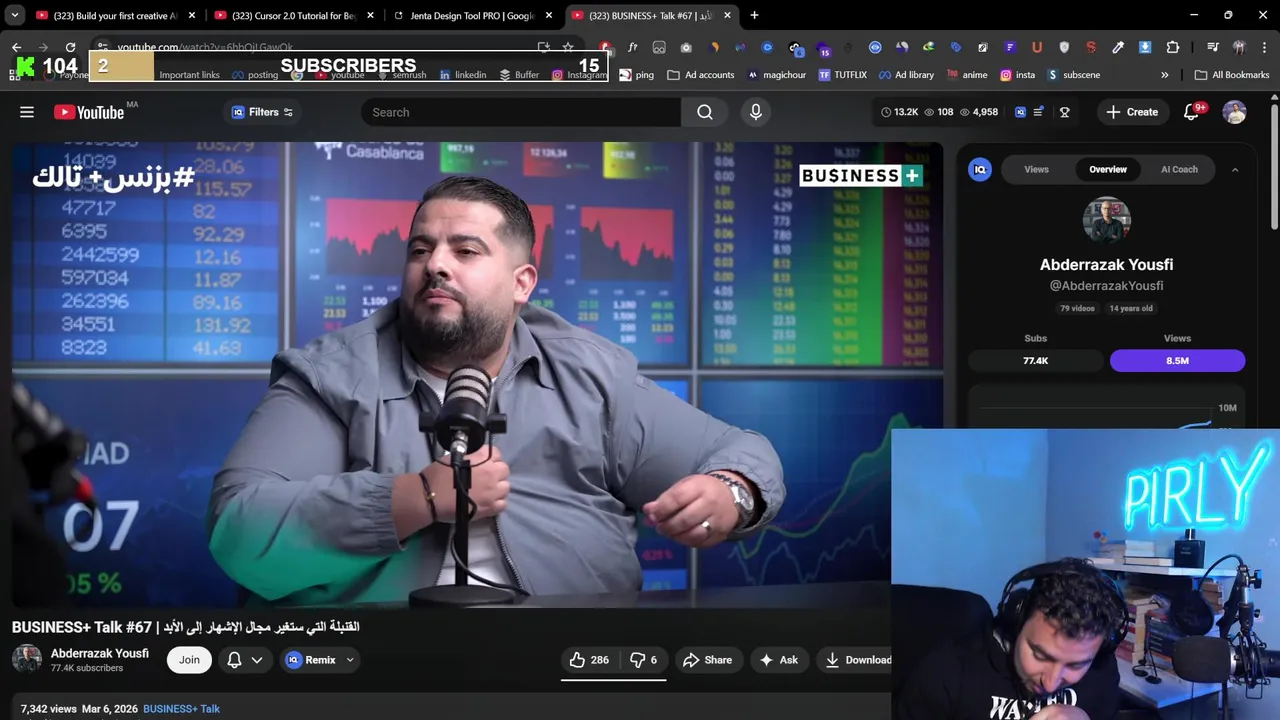Open the Ad accounts bookmark folder

[x=701, y=75]
